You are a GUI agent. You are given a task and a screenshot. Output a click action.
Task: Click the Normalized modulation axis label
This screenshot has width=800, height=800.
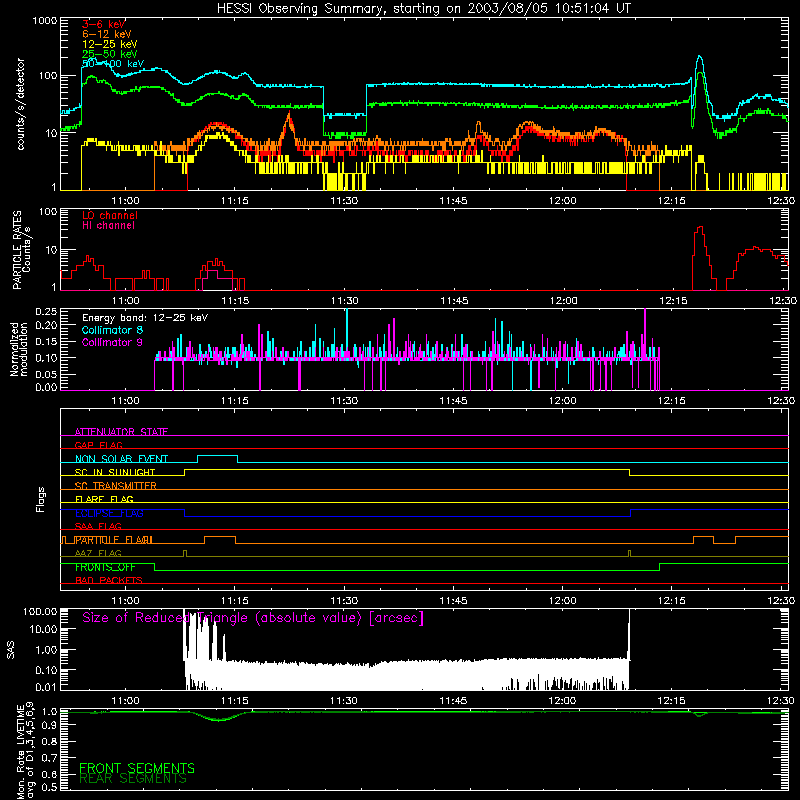point(19,349)
